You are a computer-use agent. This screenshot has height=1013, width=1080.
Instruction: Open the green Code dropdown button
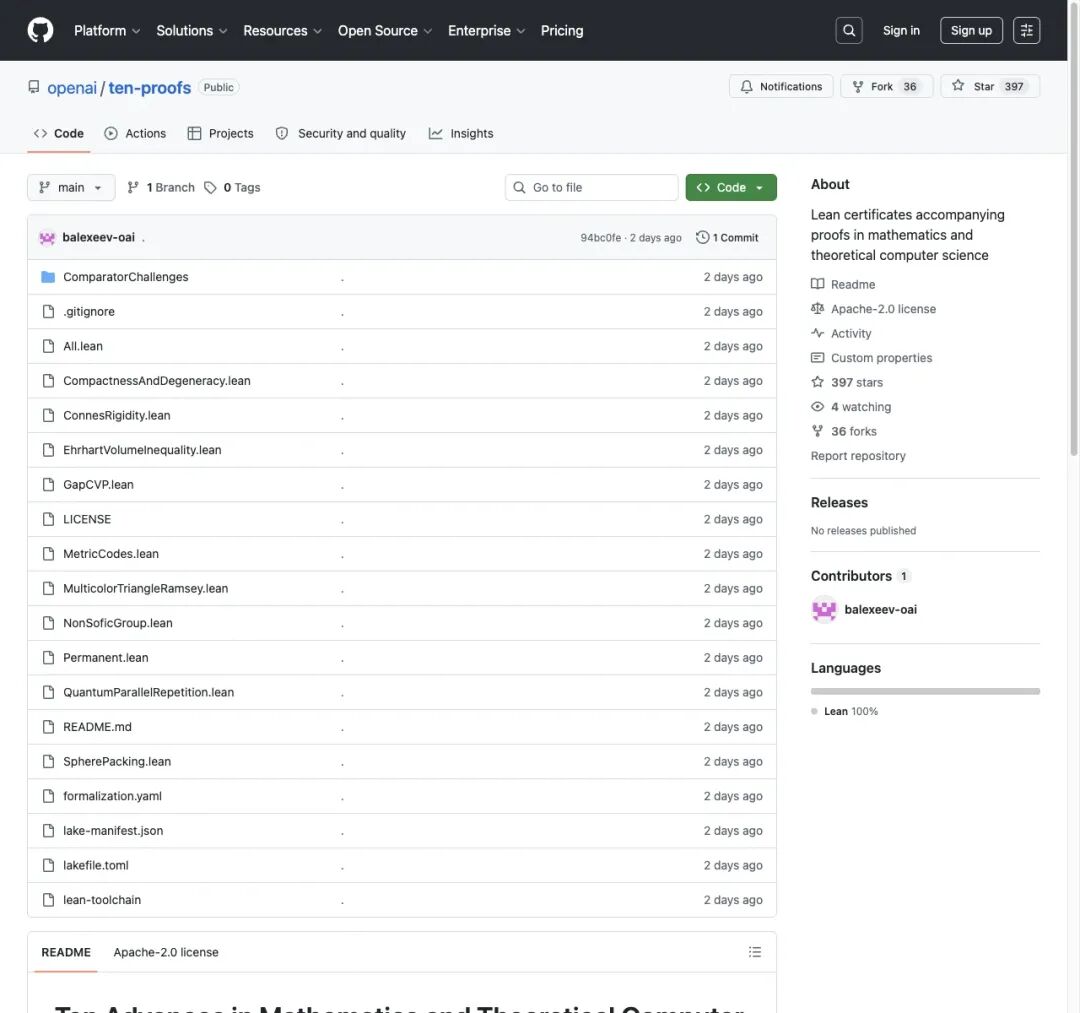[x=731, y=187]
